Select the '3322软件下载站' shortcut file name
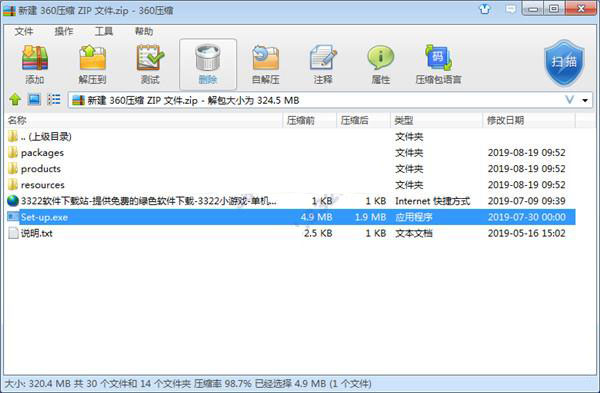The image size is (600, 393). (148, 201)
